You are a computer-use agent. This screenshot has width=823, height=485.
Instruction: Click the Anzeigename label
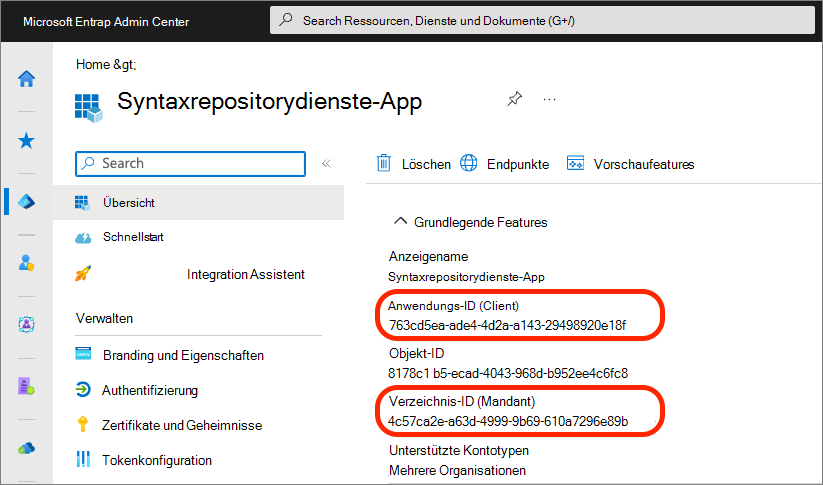428,257
